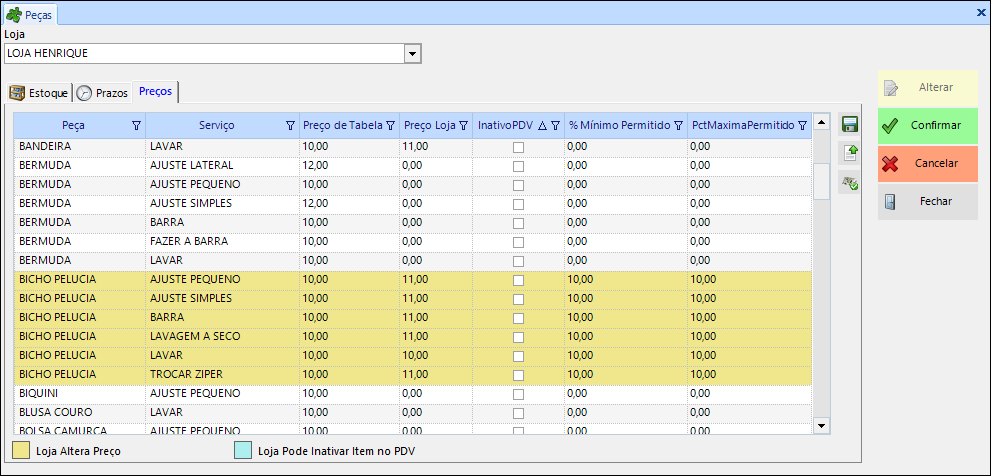Tick InativoPDV for BANDEIRA LAVAR
This screenshot has height=476, width=991.
click(x=518, y=147)
